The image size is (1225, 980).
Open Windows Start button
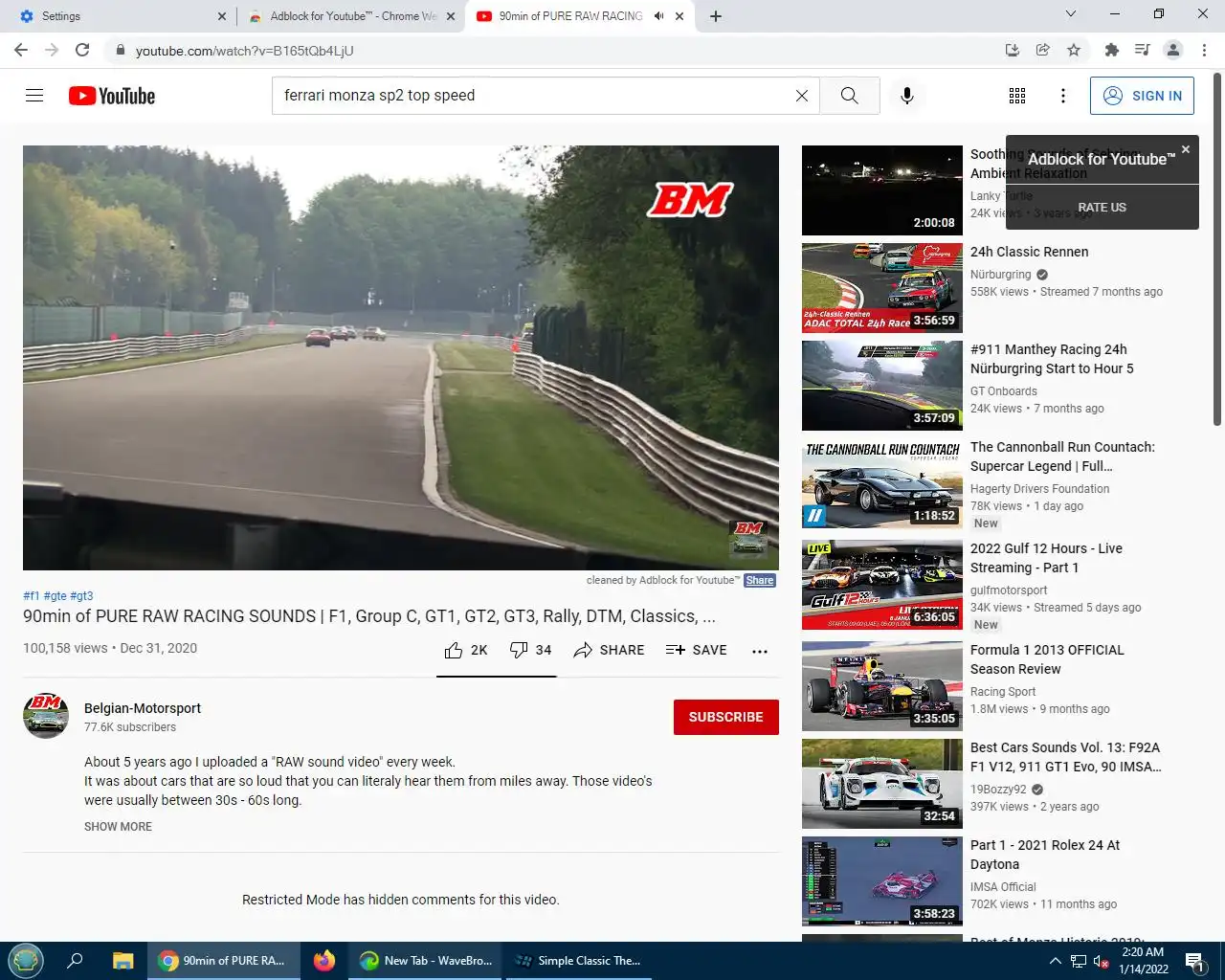pos(26,961)
